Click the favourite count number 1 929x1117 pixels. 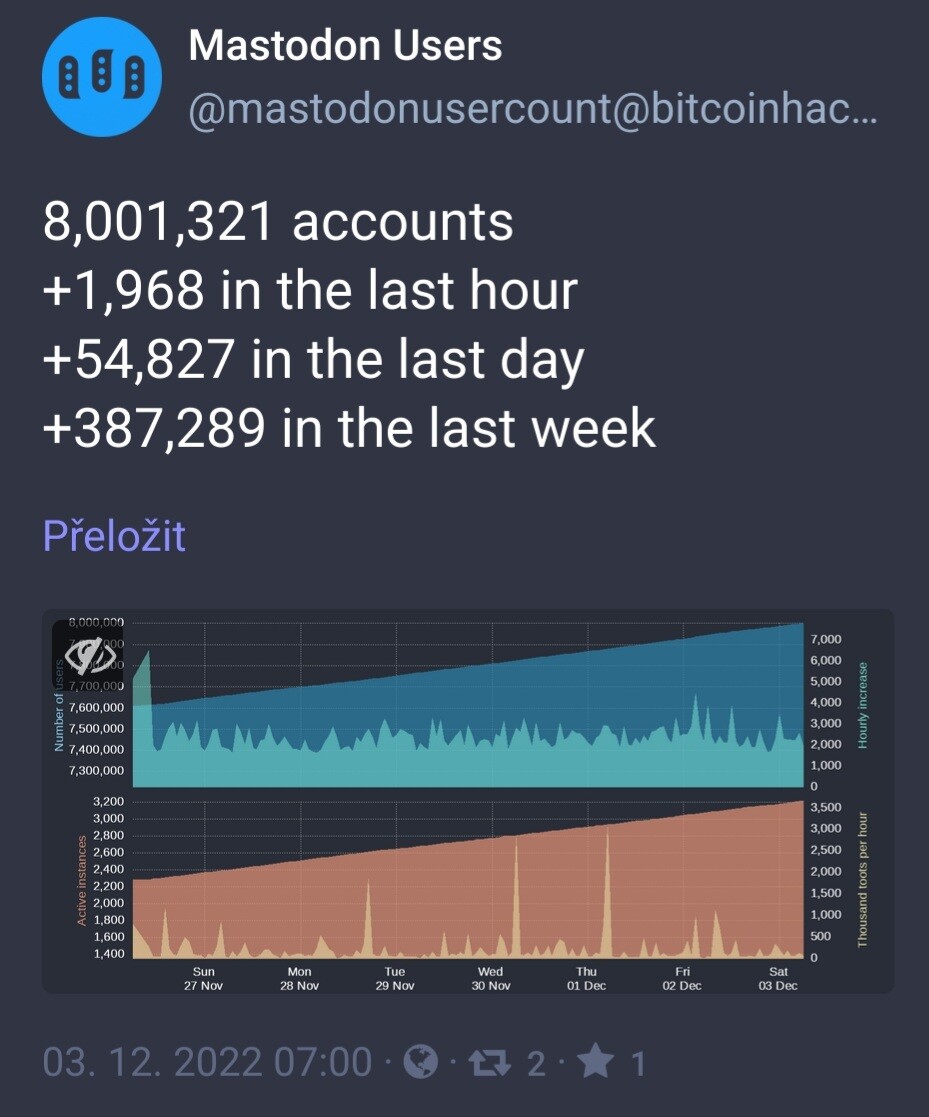click(636, 1063)
